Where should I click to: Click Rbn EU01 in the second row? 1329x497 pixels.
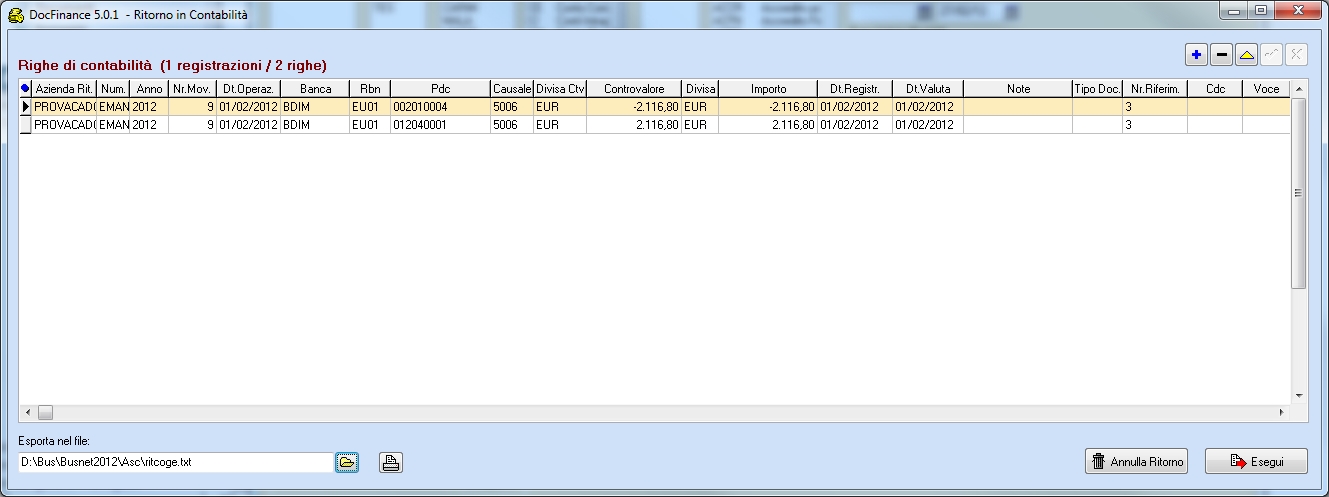(370, 124)
